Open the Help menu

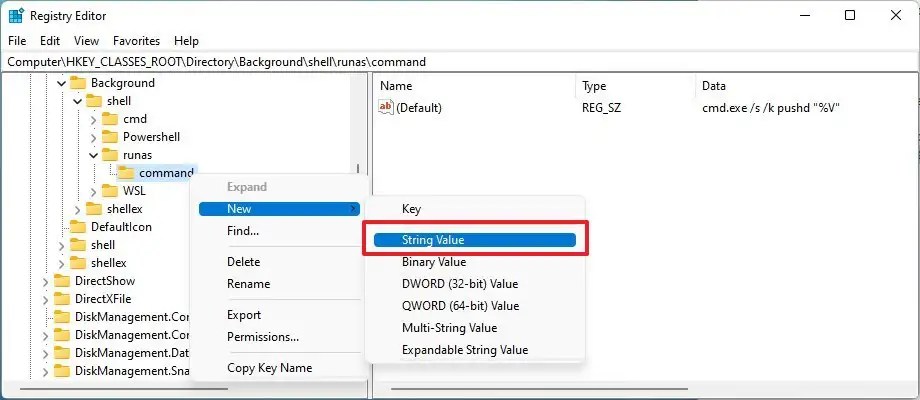coord(187,40)
